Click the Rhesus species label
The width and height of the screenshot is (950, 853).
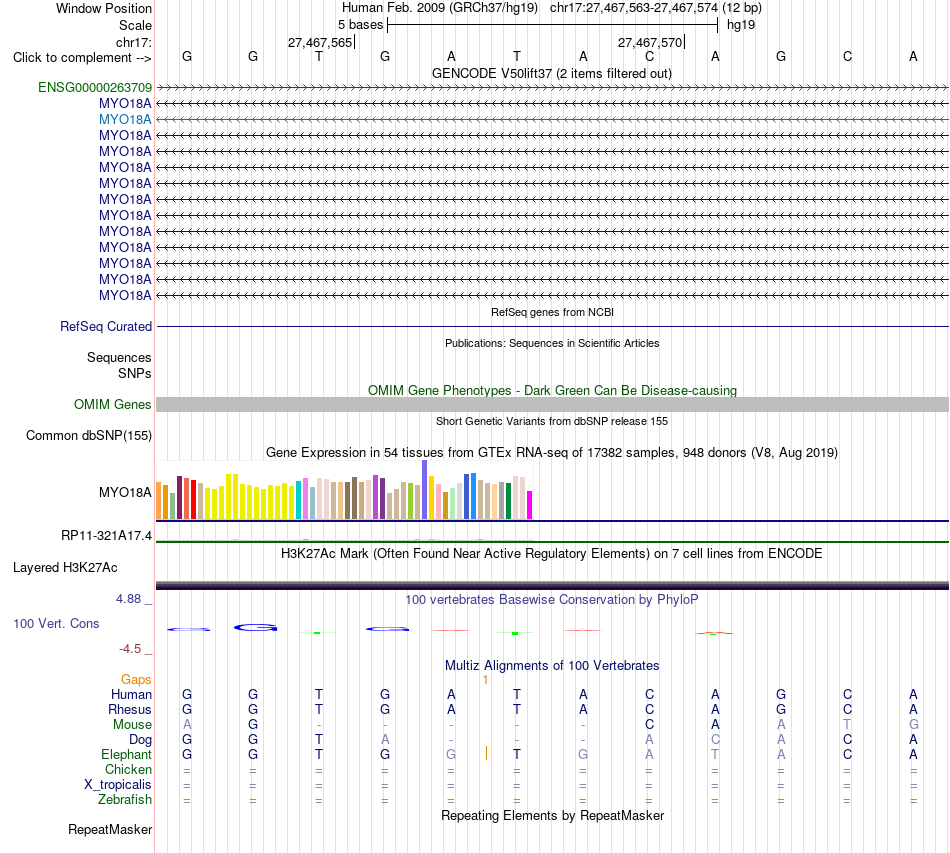pos(130,709)
